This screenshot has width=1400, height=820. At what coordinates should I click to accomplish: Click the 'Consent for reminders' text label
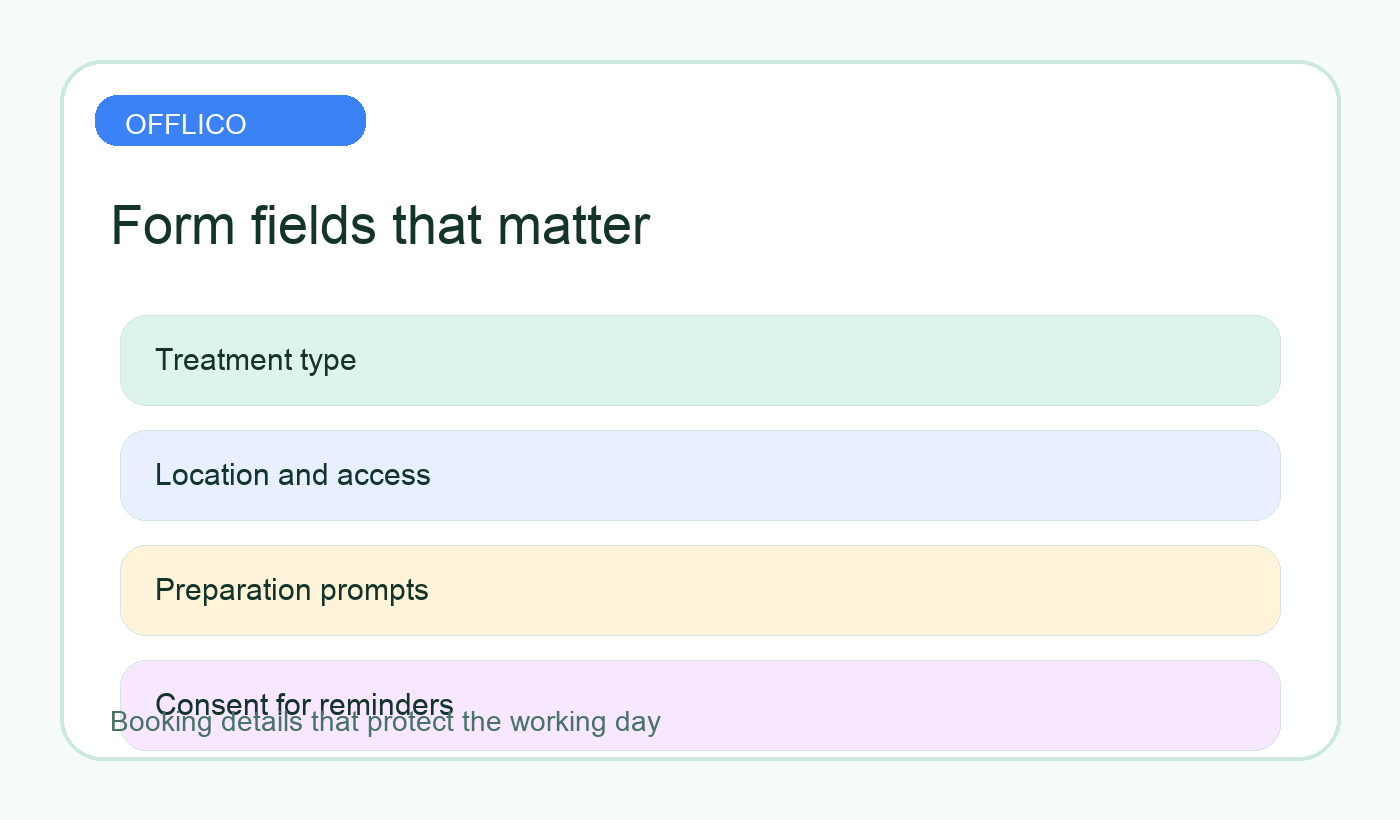304,703
